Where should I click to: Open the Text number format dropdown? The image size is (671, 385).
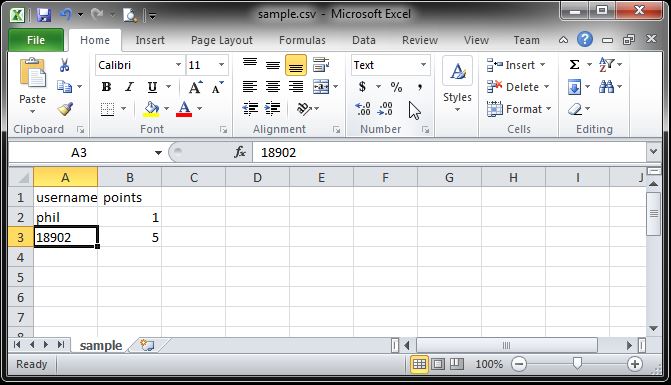423,65
